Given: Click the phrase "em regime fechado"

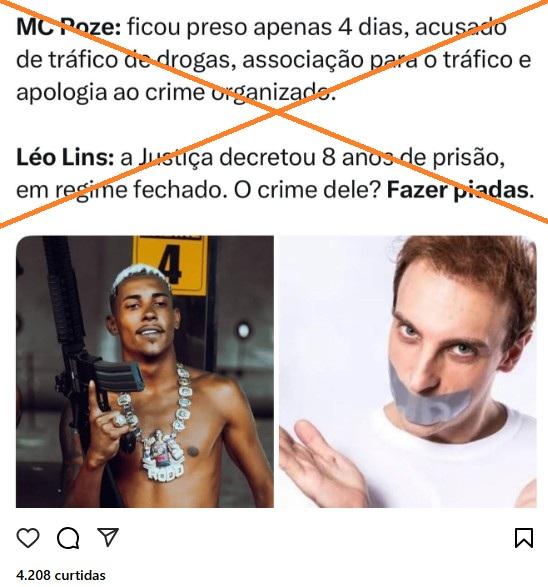Looking at the screenshot, I should (x=119, y=190).
